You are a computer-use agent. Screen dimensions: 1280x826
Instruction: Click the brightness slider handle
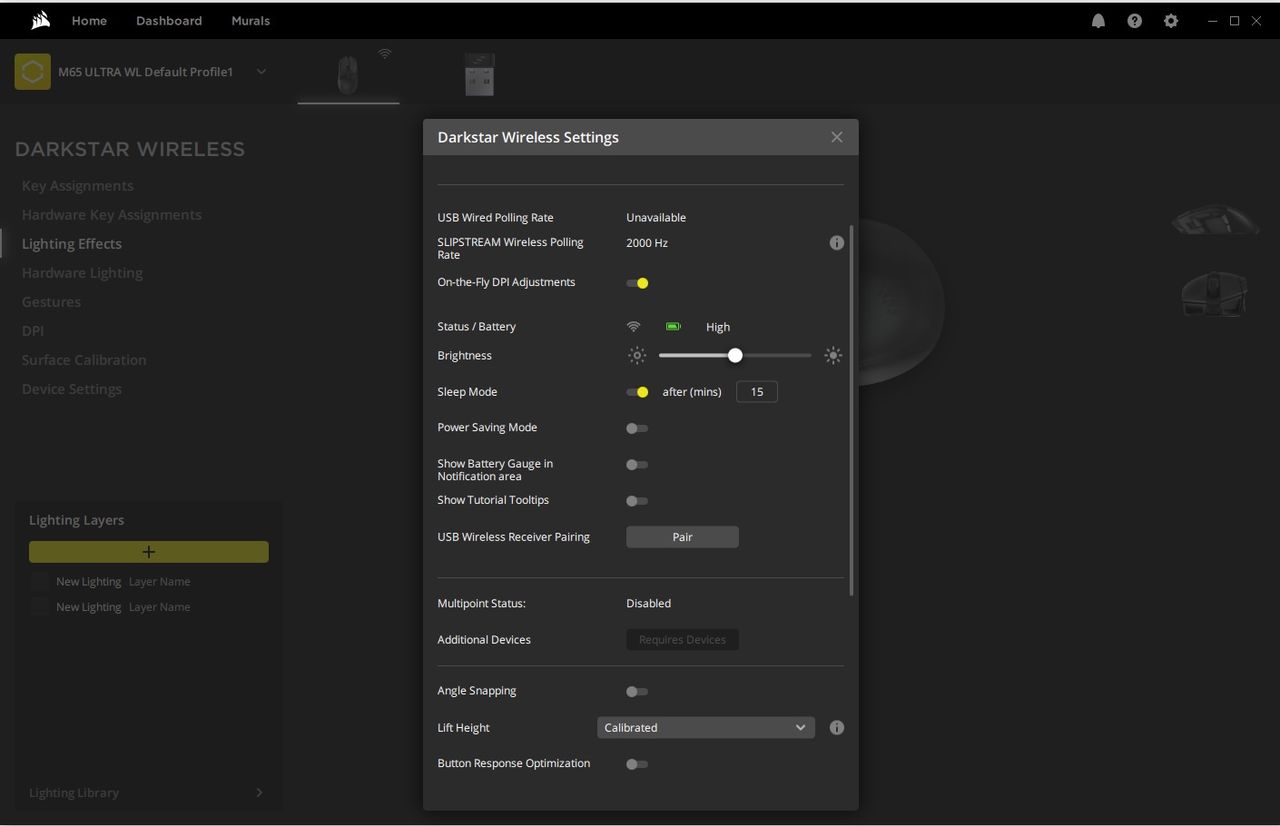[x=735, y=355]
